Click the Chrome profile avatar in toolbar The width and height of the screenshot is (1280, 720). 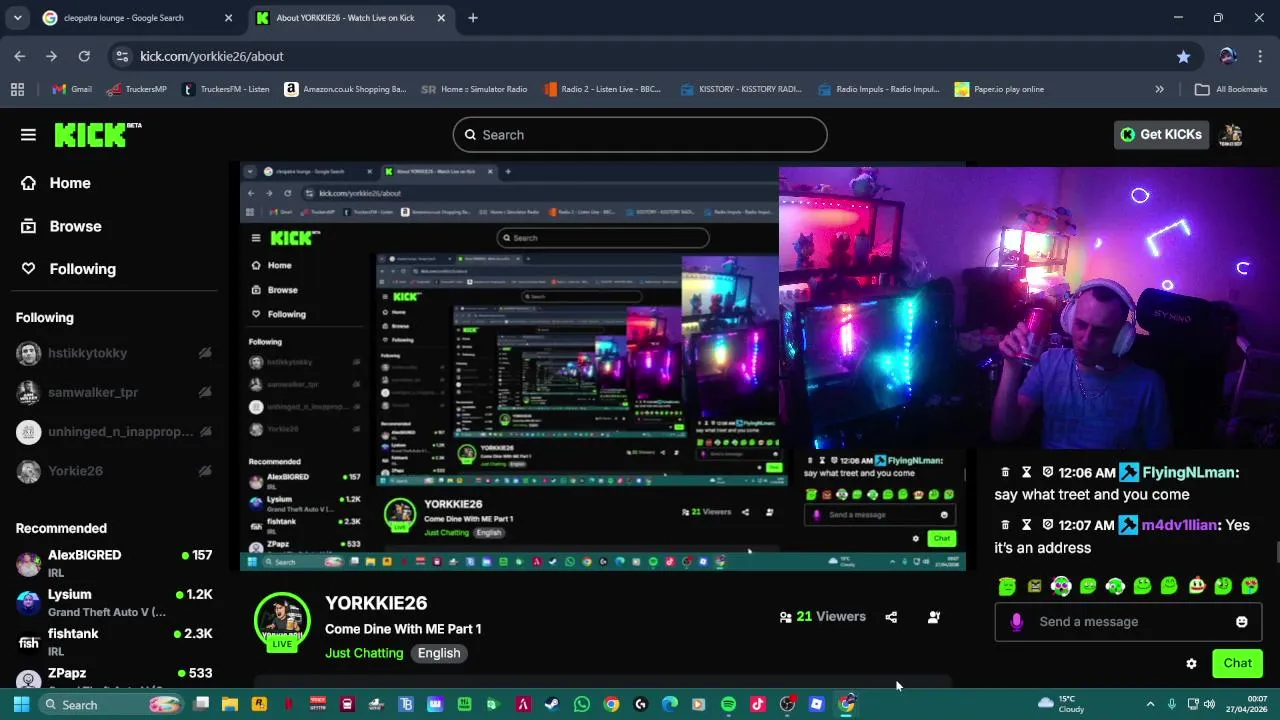tap(1228, 56)
